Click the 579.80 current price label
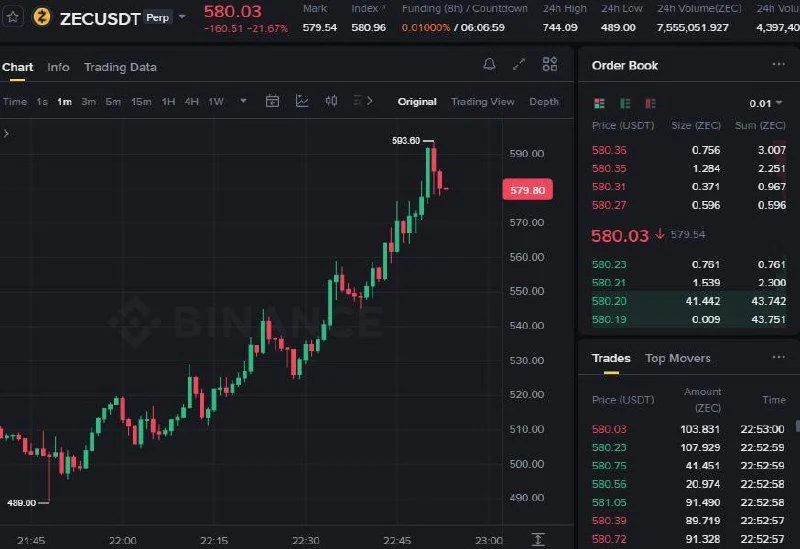The image size is (800, 549). click(528, 190)
